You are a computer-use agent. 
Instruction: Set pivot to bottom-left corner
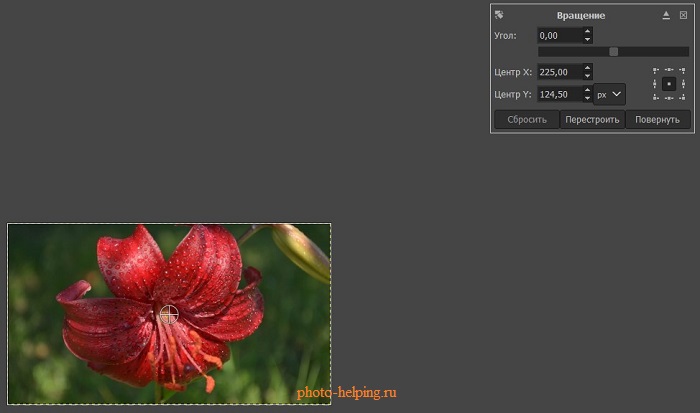coord(655,97)
